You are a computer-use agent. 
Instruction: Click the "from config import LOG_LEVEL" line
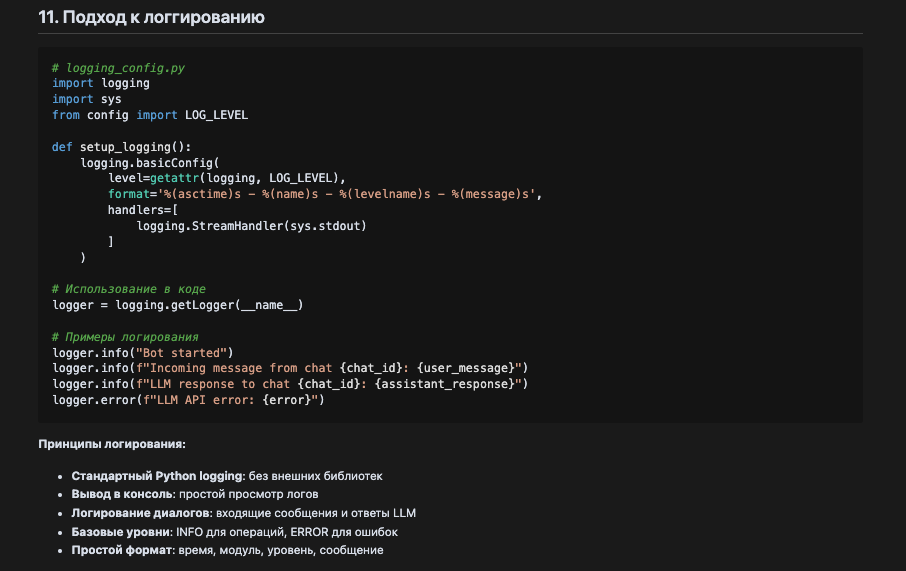tap(150, 115)
